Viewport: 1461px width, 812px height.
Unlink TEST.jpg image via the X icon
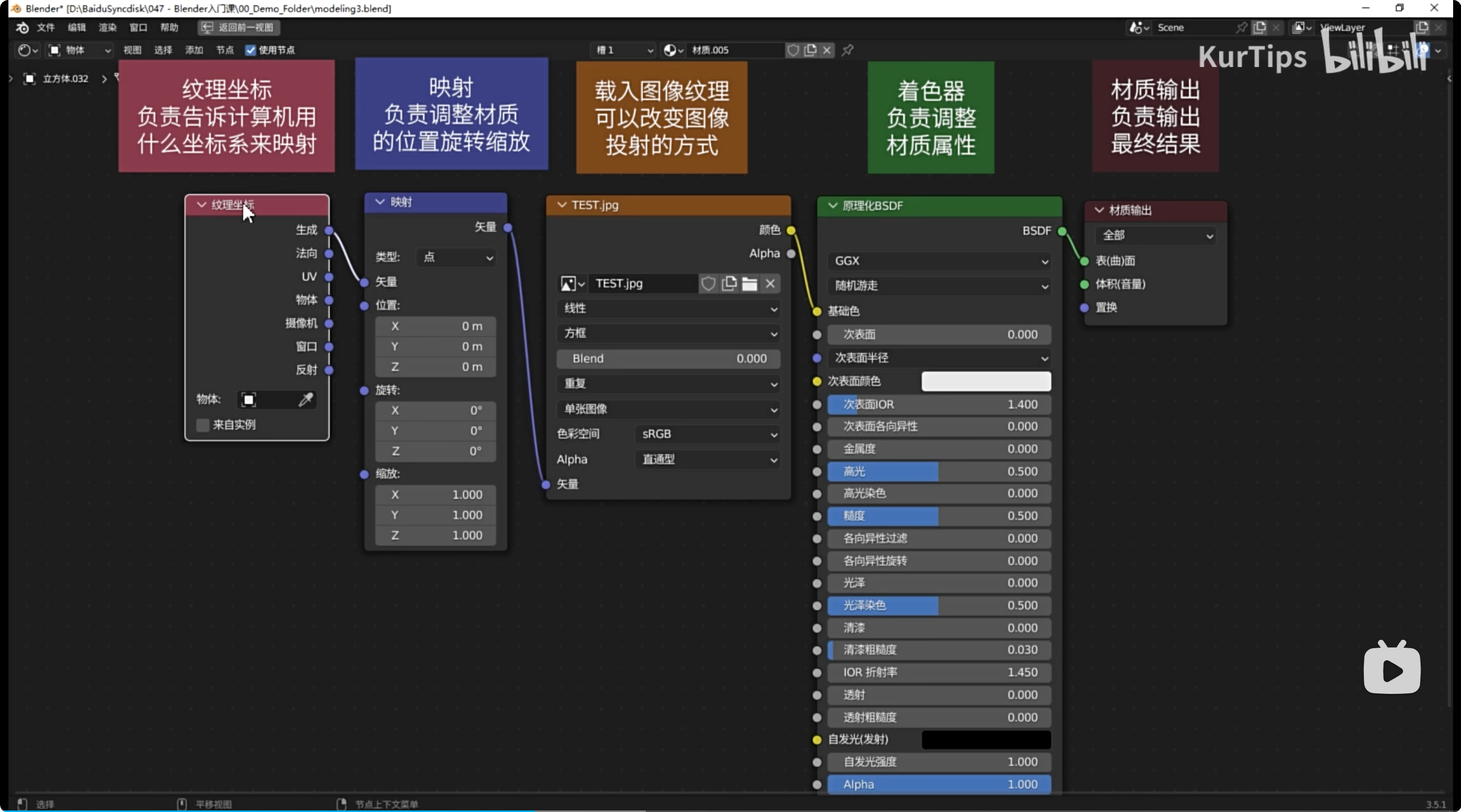[x=771, y=283]
